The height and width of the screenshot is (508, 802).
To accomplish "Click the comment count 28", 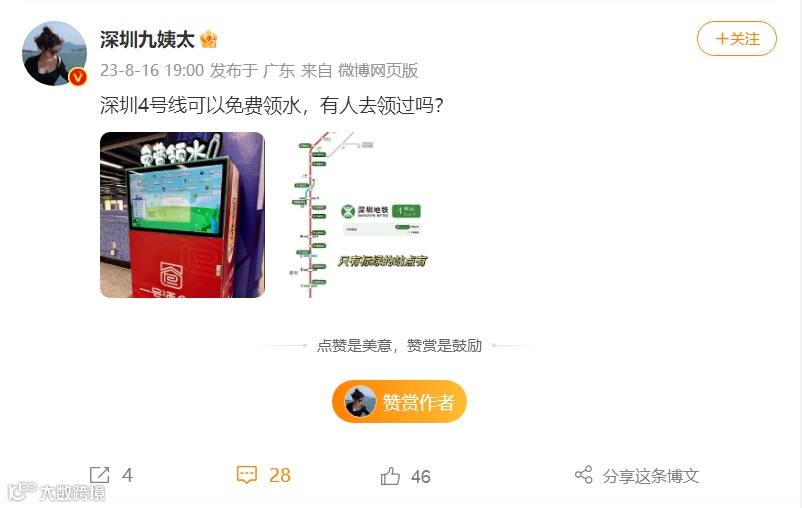I will [280, 475].
